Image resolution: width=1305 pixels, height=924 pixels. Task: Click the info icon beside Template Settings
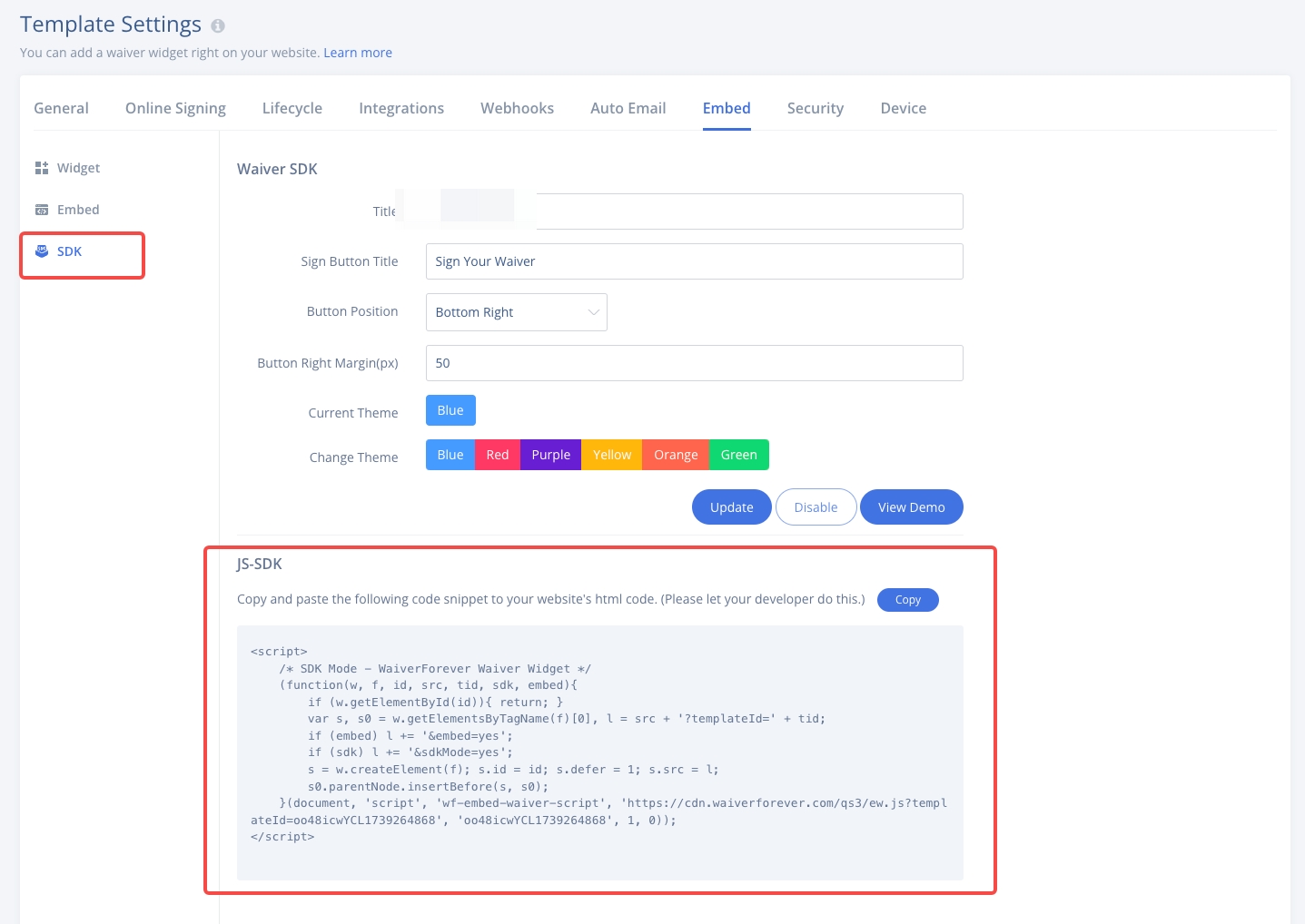click(x=218, y=26)
